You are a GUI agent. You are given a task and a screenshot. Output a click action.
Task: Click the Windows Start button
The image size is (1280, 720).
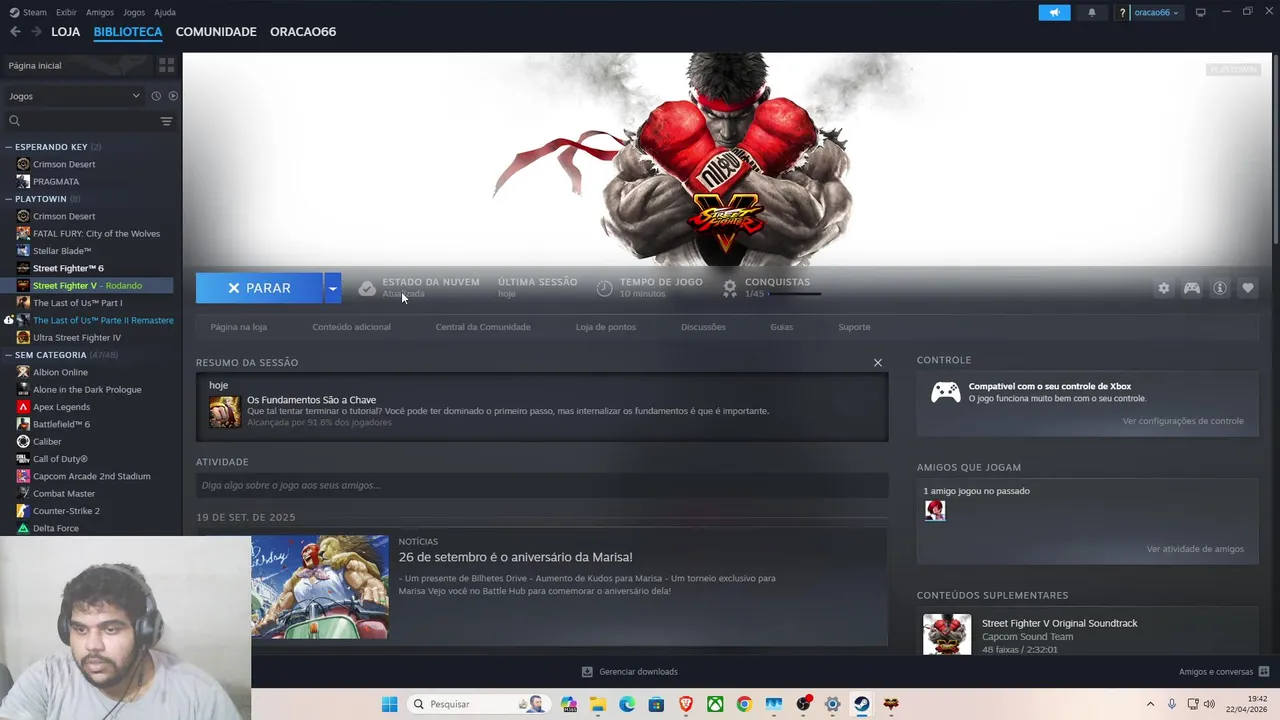click(x=389, y=704)
